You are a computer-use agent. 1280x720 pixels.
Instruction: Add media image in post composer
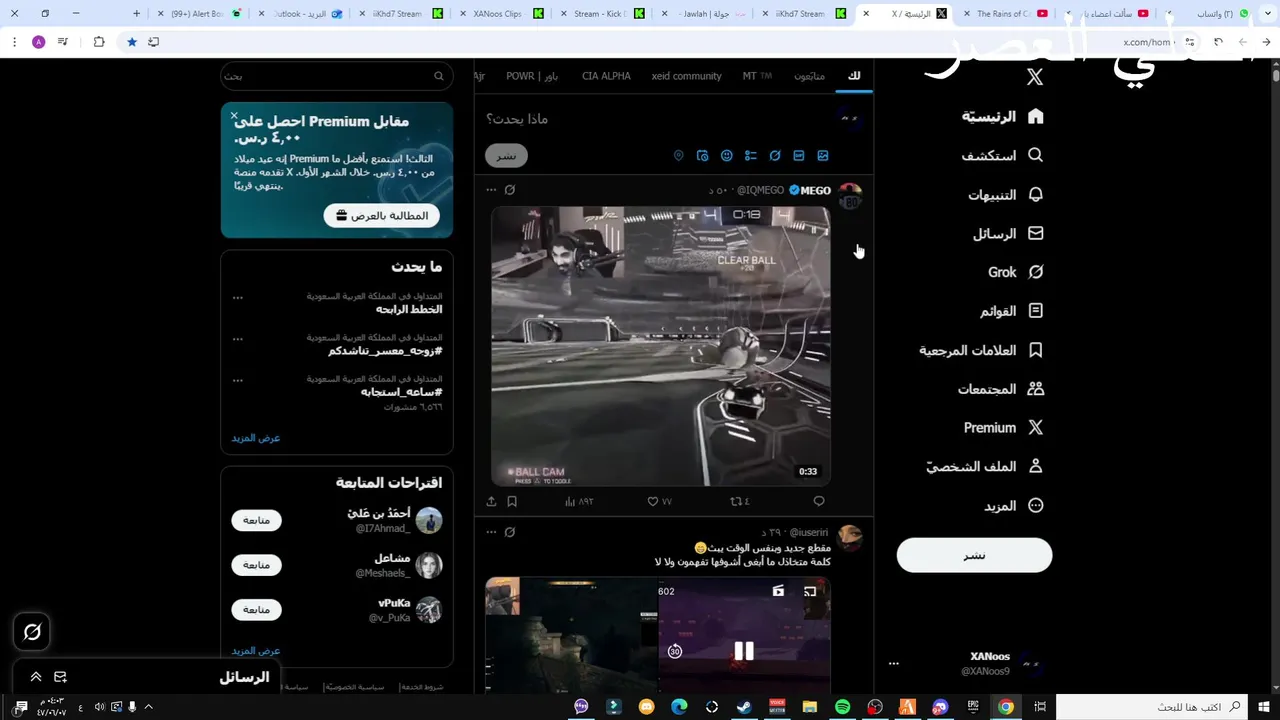pos(823,156)
